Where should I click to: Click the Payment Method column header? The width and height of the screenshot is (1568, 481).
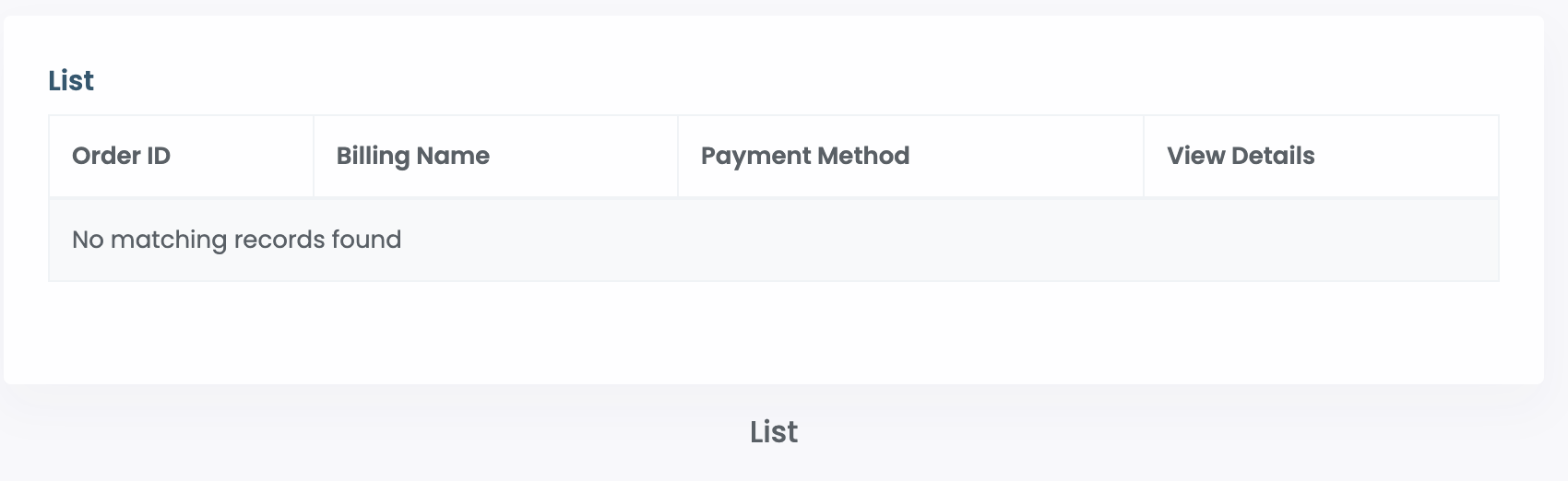pyautogui.click(x=804, y=156)
